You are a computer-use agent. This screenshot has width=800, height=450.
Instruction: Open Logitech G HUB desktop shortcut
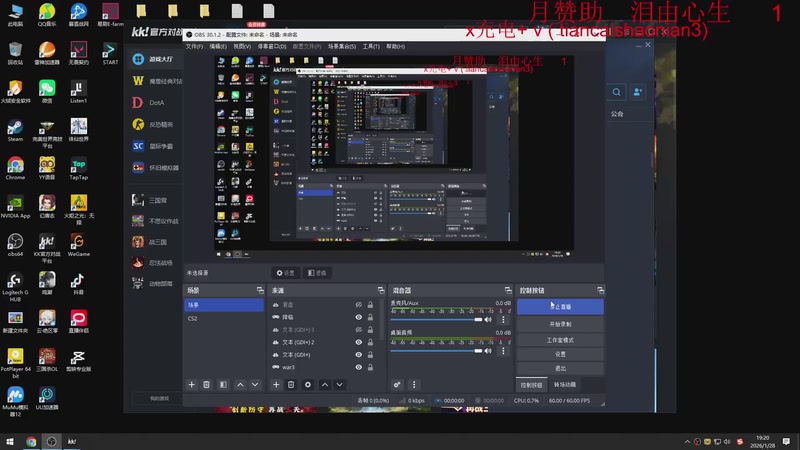pos(15,287)
